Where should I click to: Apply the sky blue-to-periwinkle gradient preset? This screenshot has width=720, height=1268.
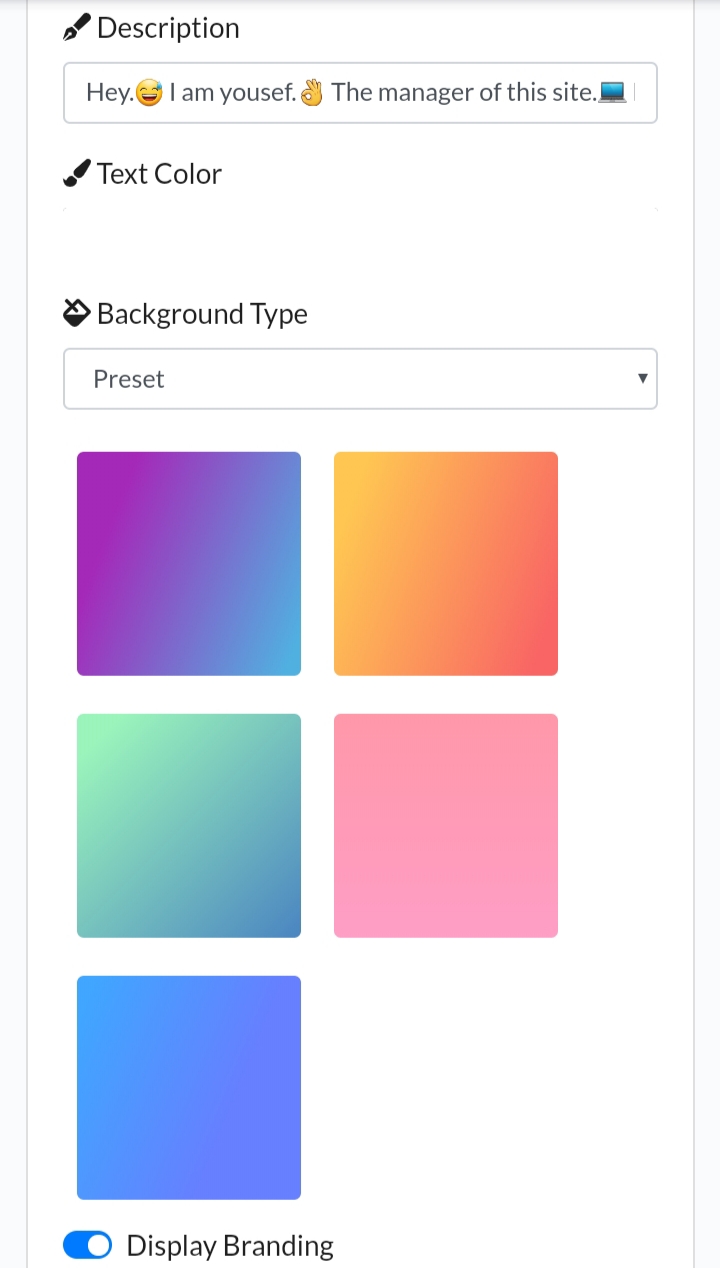click(x=189, y=1088)
